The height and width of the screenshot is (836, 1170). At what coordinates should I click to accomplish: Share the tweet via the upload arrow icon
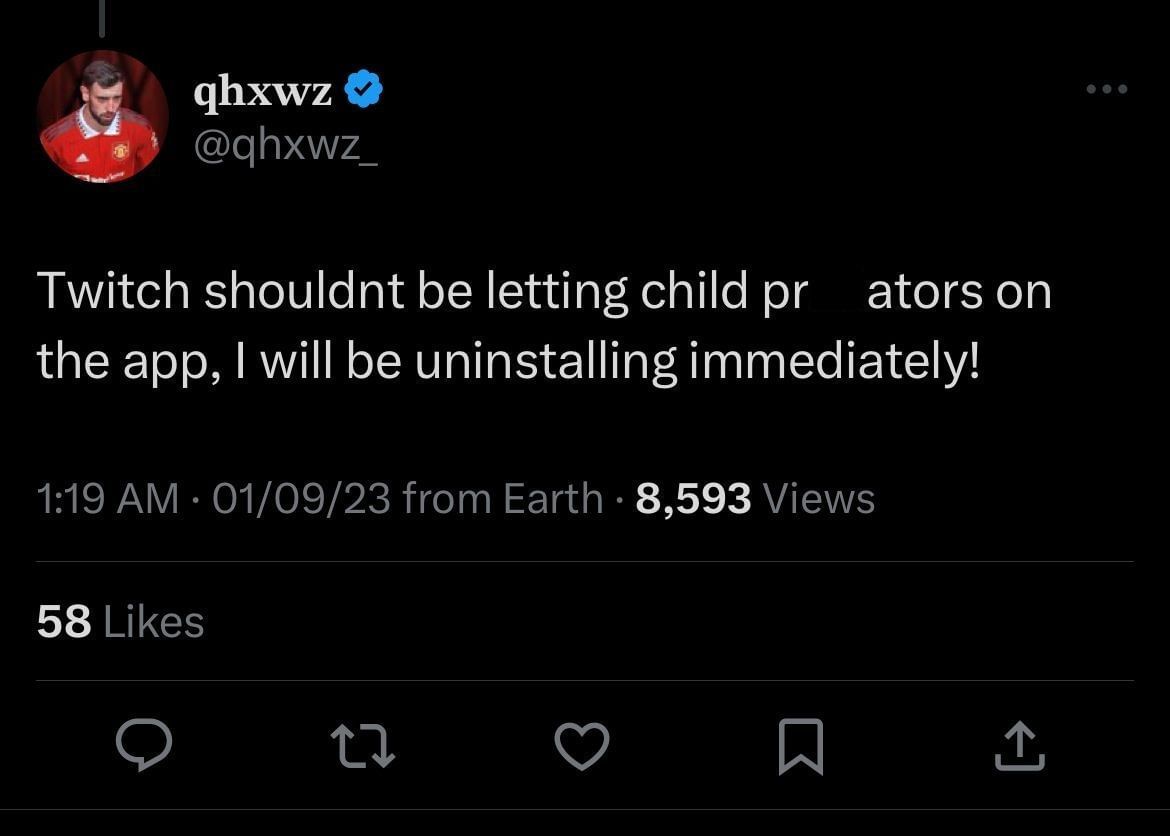tap(1018, 744)
